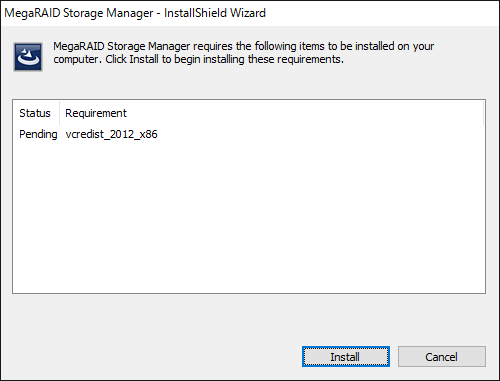The width and height of the screenshot is (500, 381).
Task: Click the blue InstallShield installer icon
Action: [28, 57]
